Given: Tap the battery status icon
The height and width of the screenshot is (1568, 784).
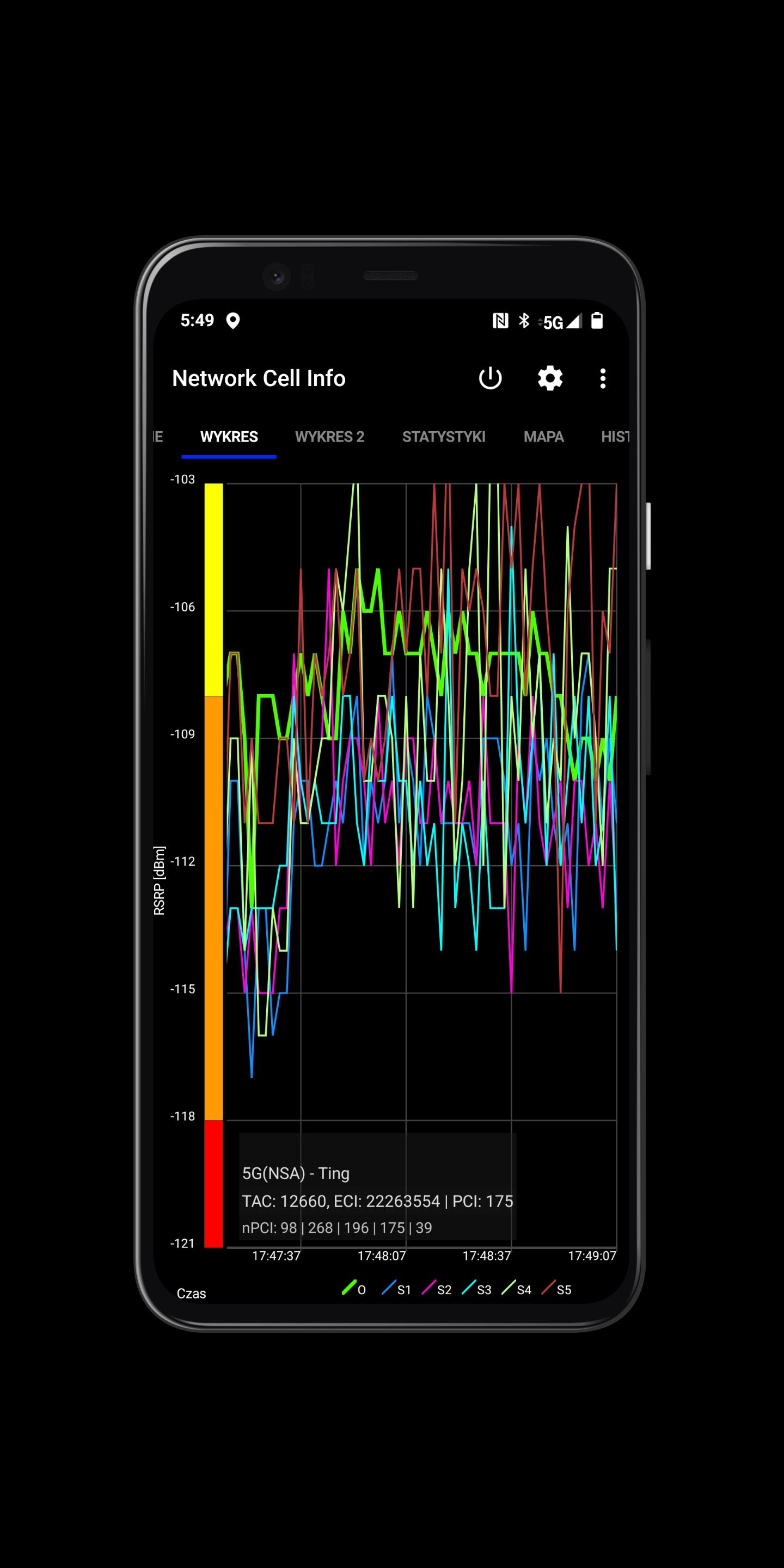Looking at the screenshot, I should 597,321.
